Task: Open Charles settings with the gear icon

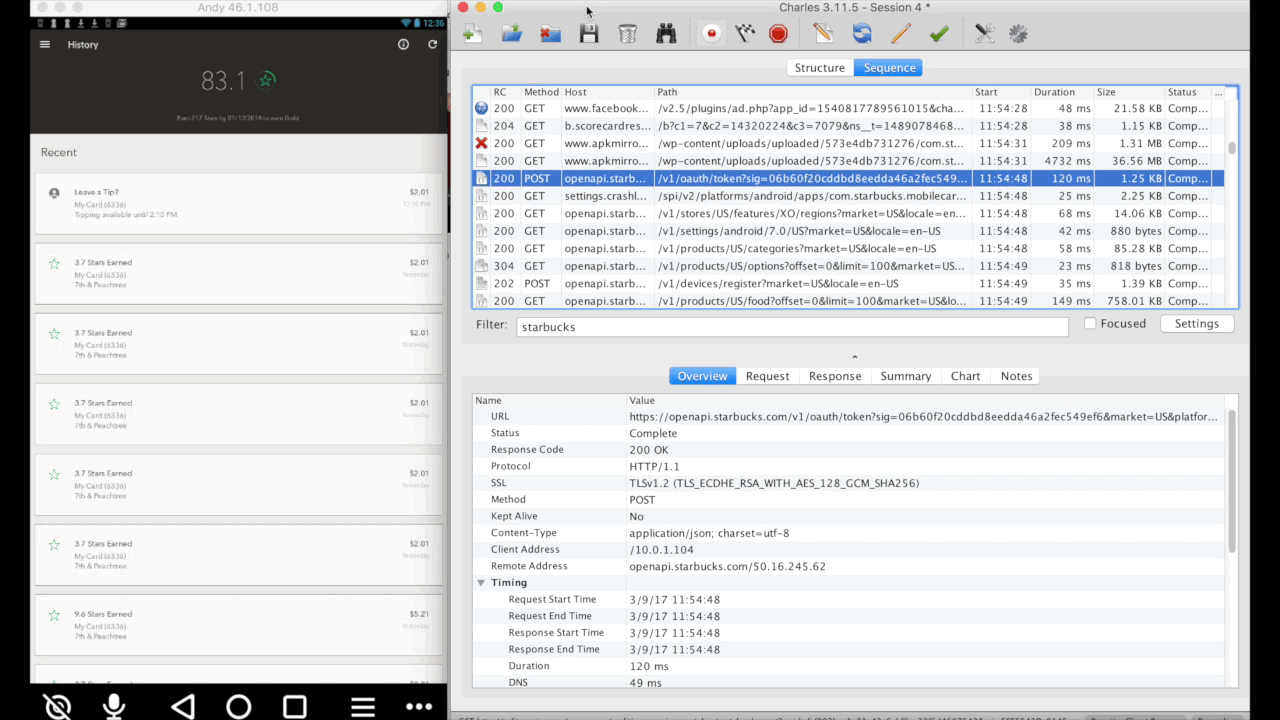Action: coord(1019,33)
